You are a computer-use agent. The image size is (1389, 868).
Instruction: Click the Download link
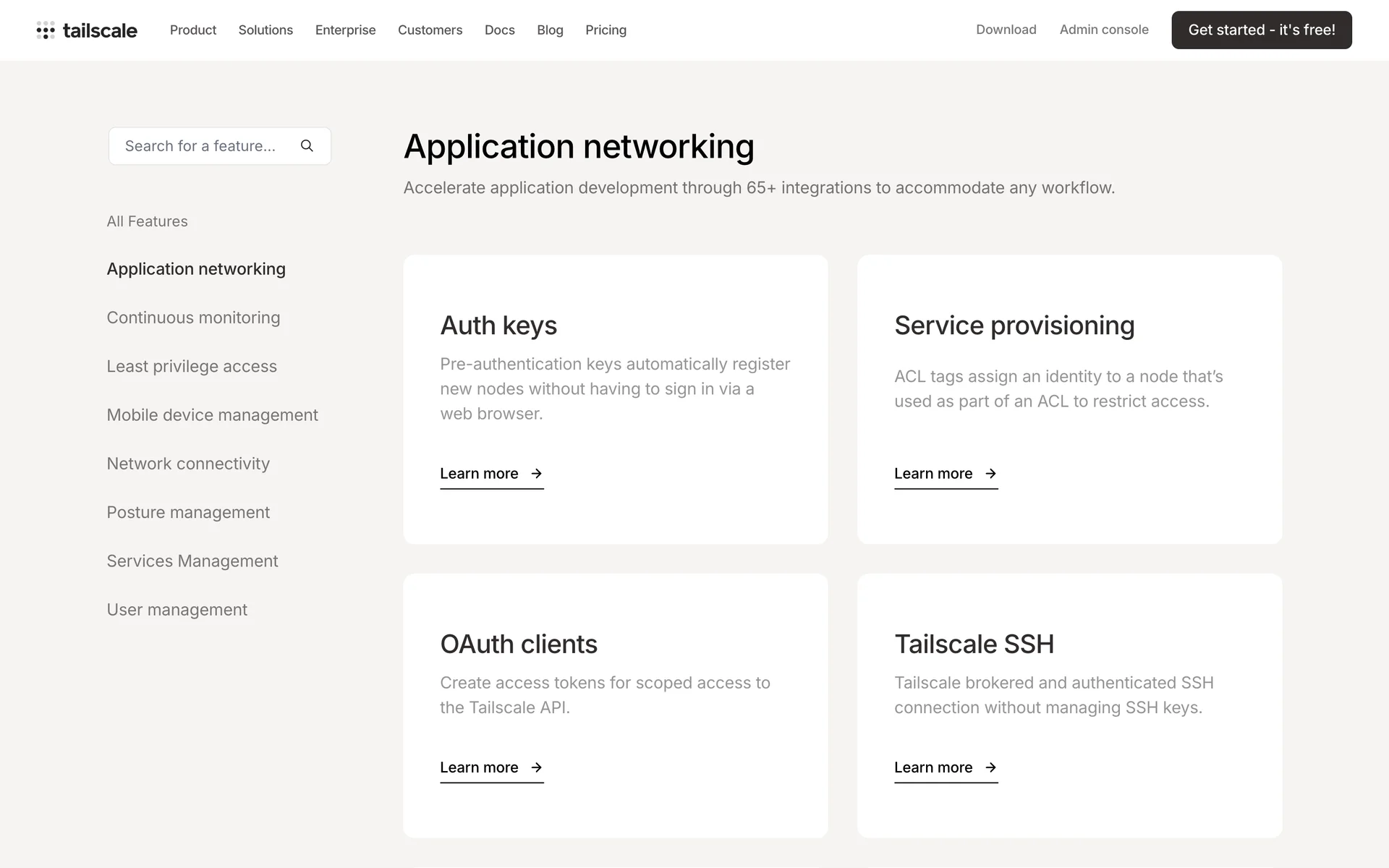click(1006, 30)
